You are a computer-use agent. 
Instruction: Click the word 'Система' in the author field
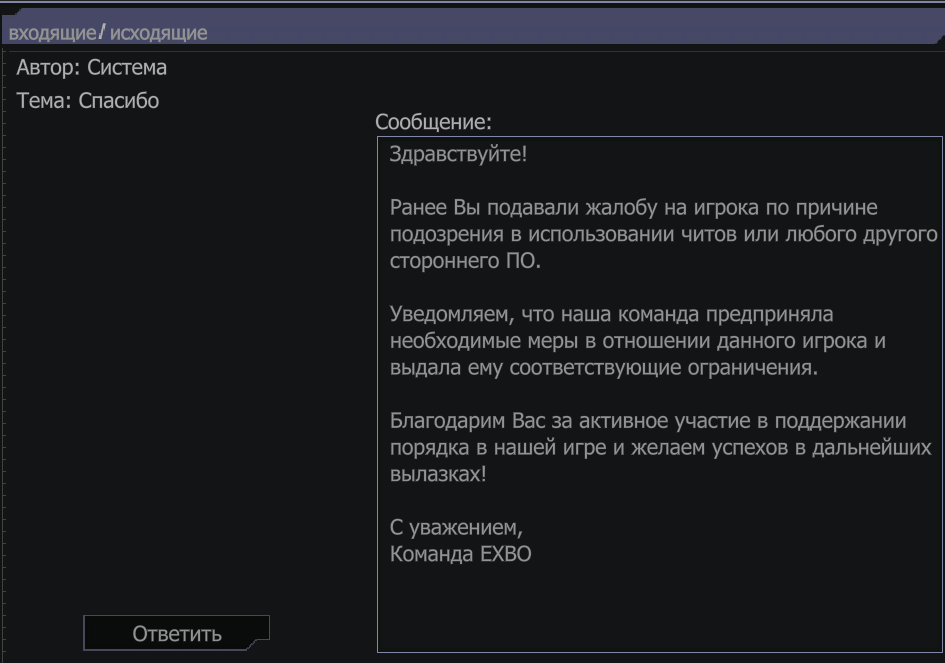[x=127, y=68]
